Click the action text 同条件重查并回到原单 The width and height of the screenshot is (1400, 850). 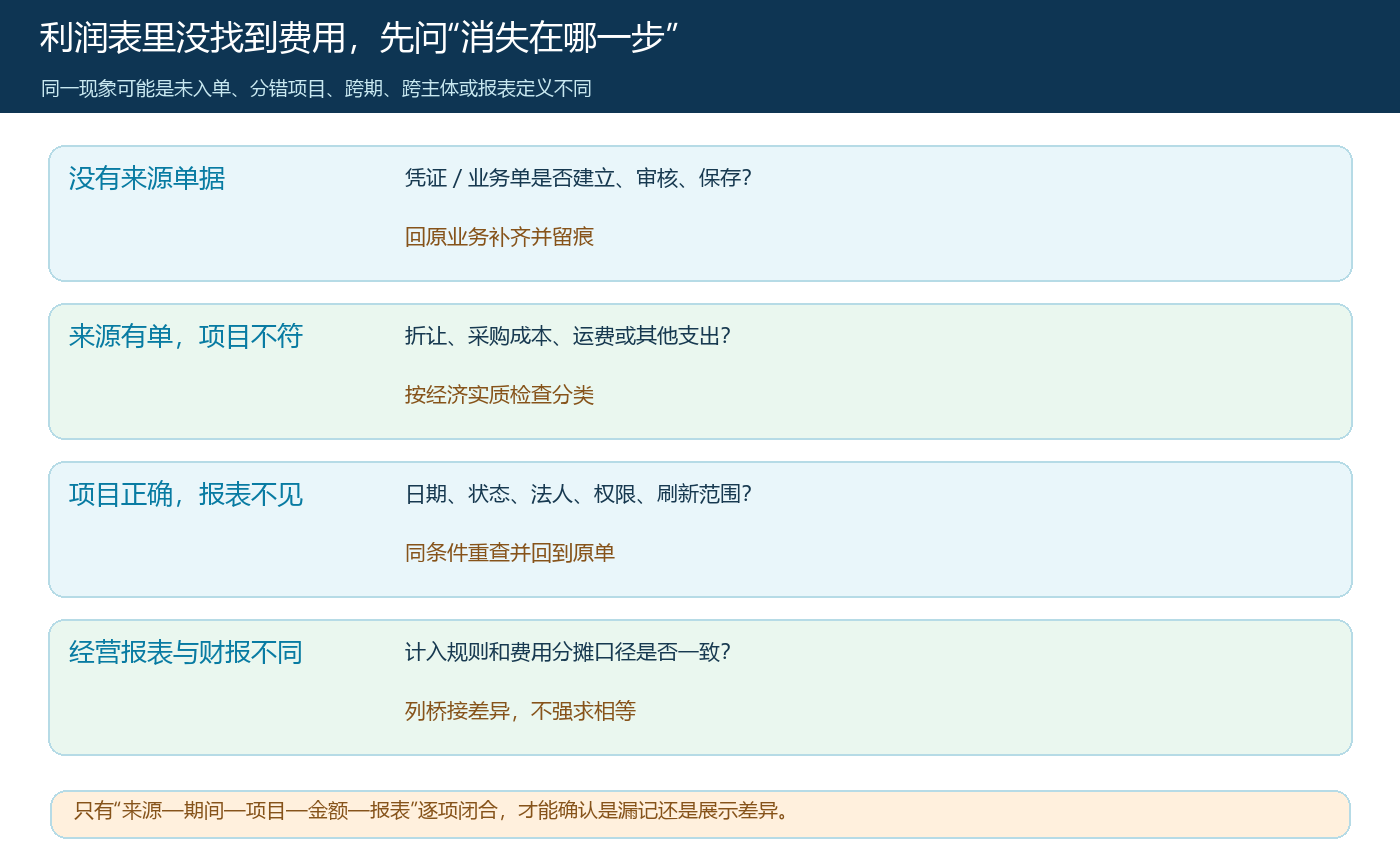pyautogui.click(x=510, y=553)
